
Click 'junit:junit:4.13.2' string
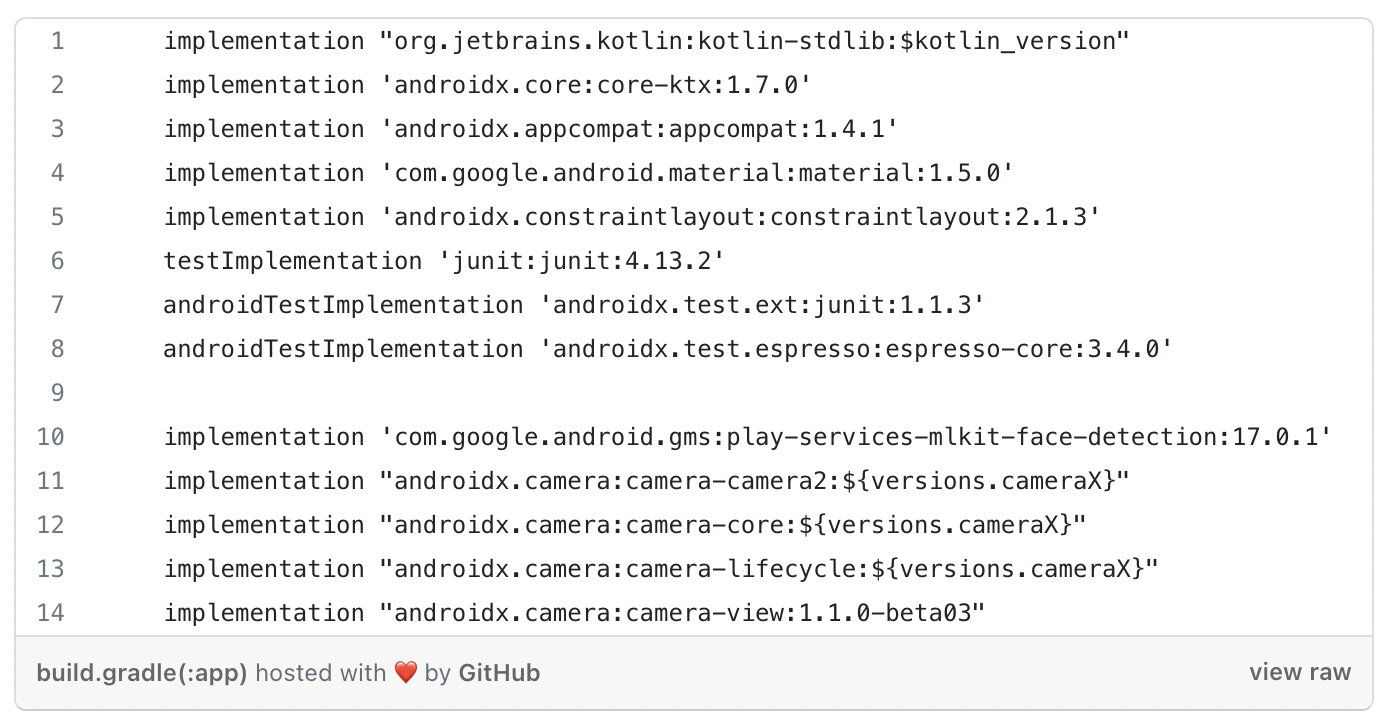[582, 261]
